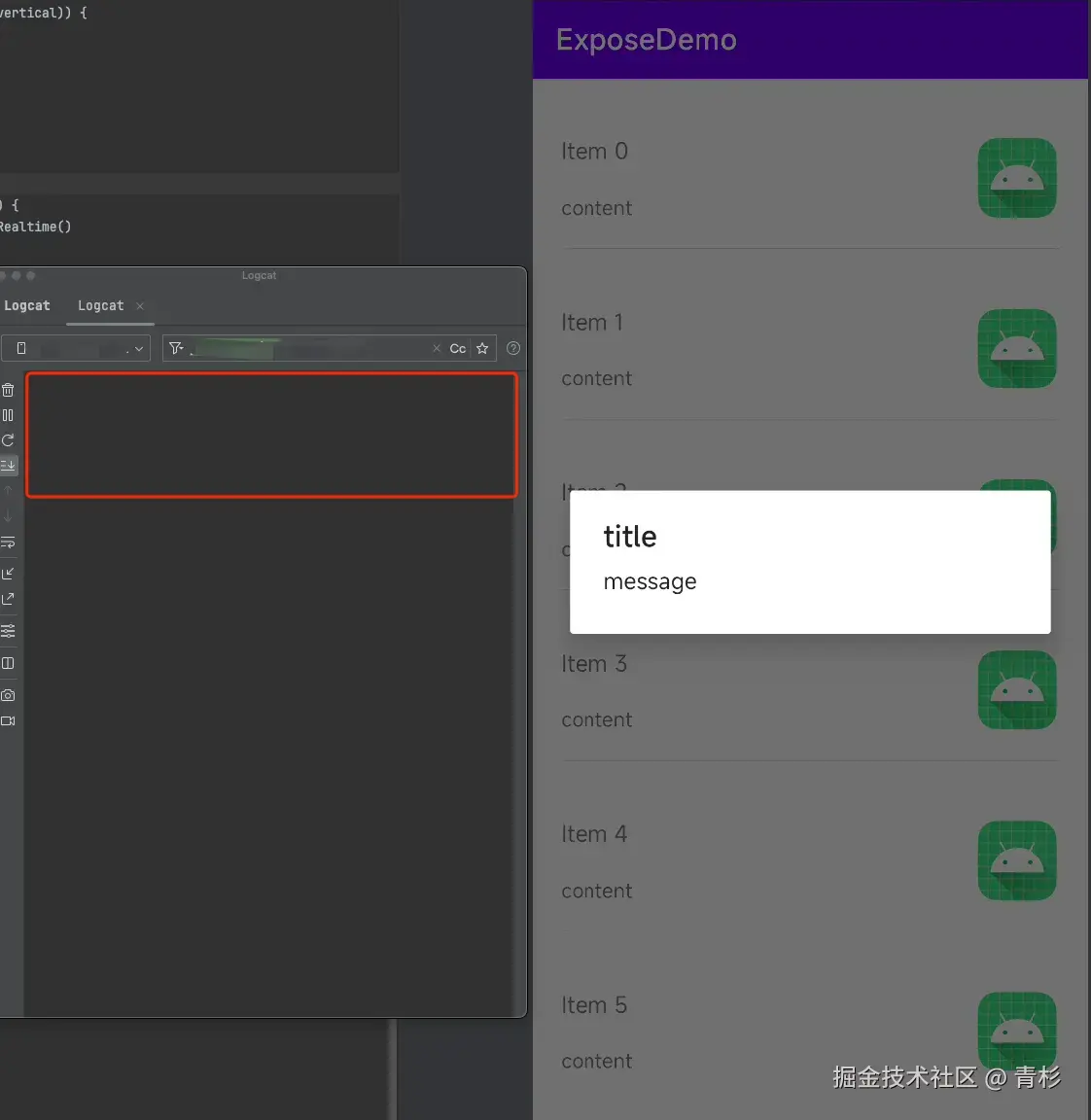
Task: Split the Logcat panel
Action: [9, 663]
